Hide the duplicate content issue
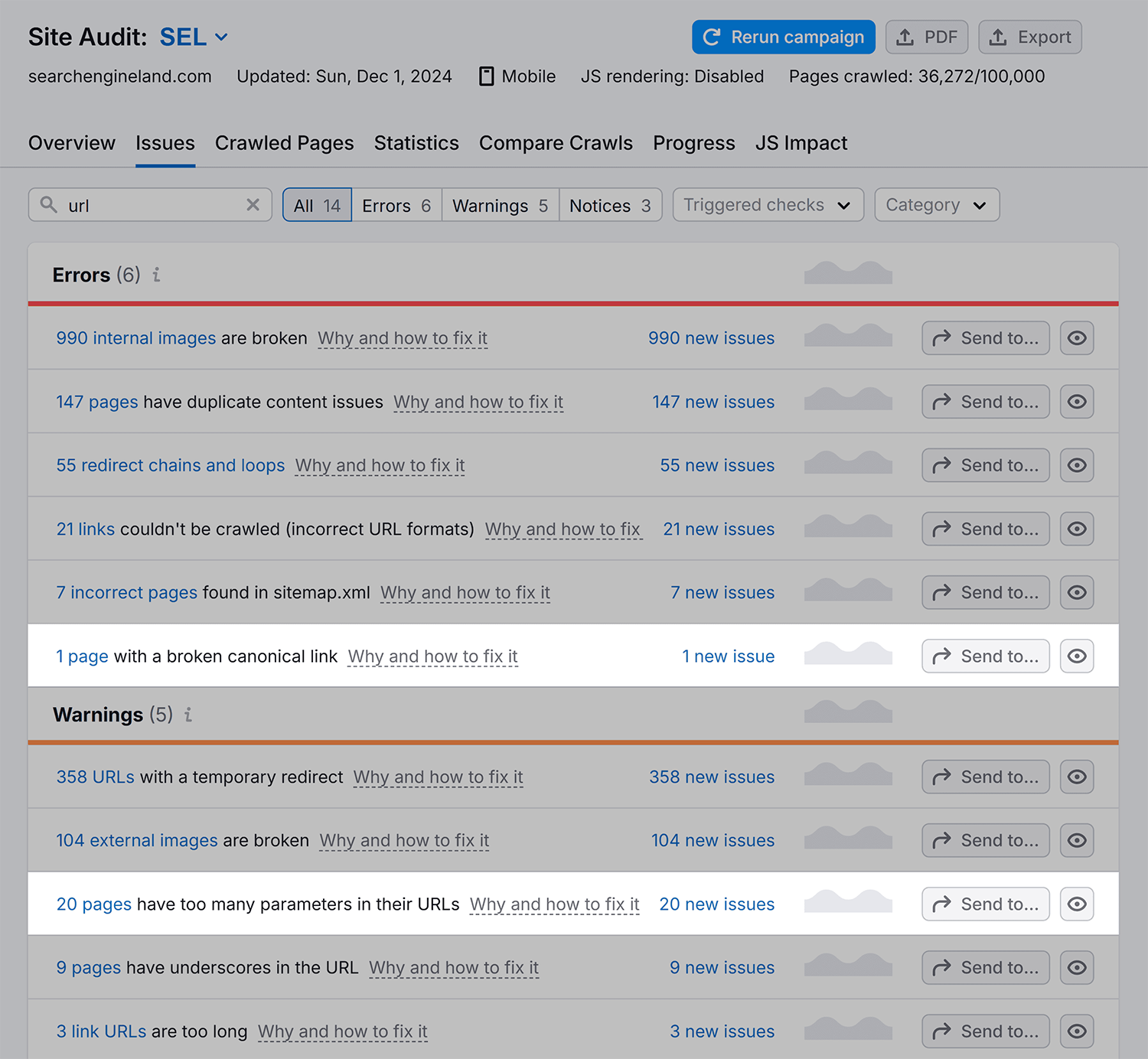The image size is (1148, 1059). point(1077,402)
